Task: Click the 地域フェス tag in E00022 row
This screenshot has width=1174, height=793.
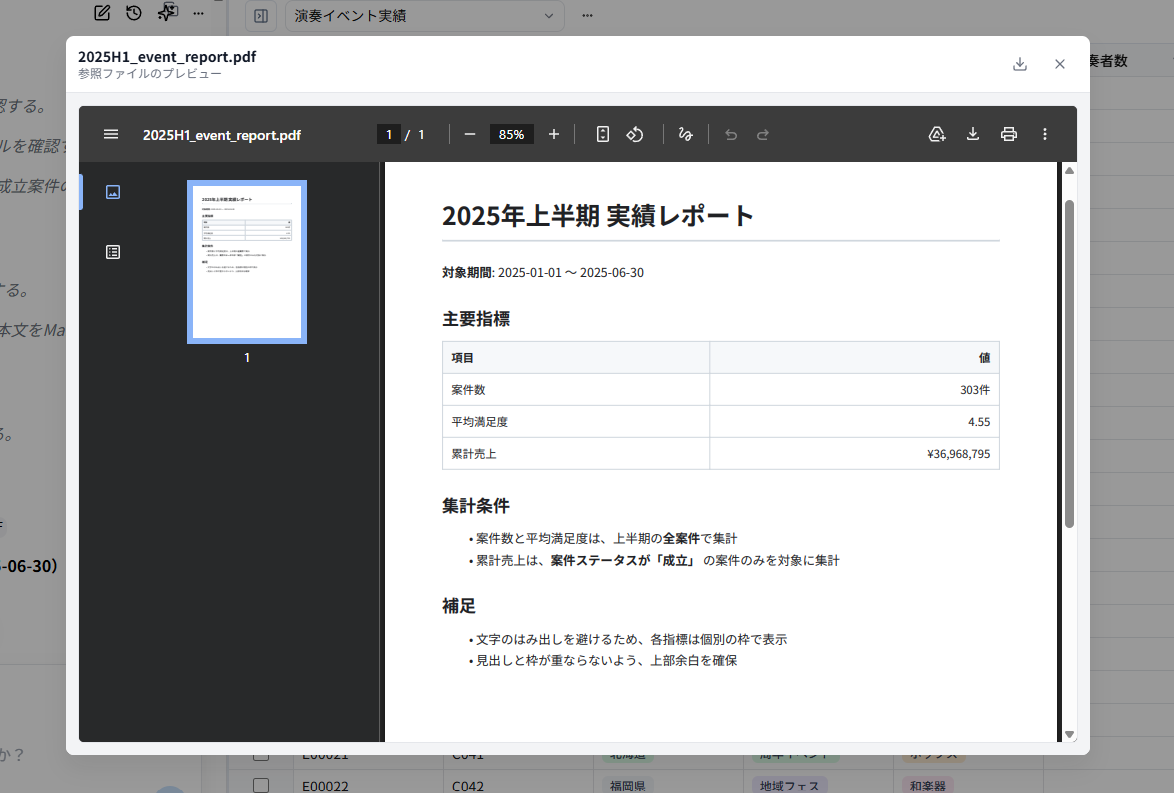Action: tap(789, 786)
